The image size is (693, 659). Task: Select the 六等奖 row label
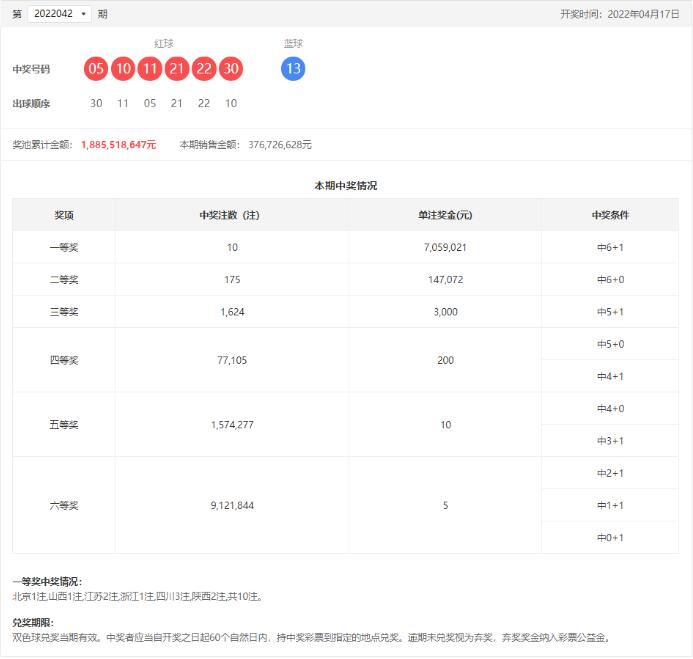tap(64, 506)
